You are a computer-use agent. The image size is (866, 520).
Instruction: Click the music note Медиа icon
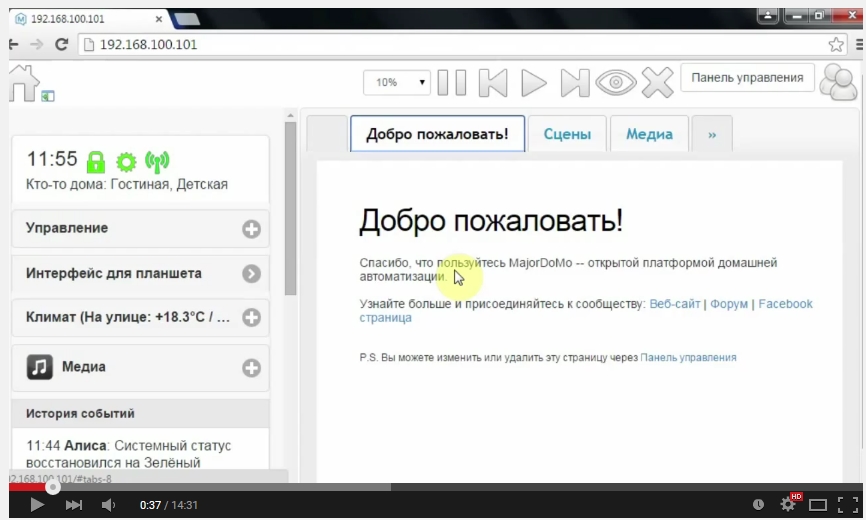click(40, 367)
